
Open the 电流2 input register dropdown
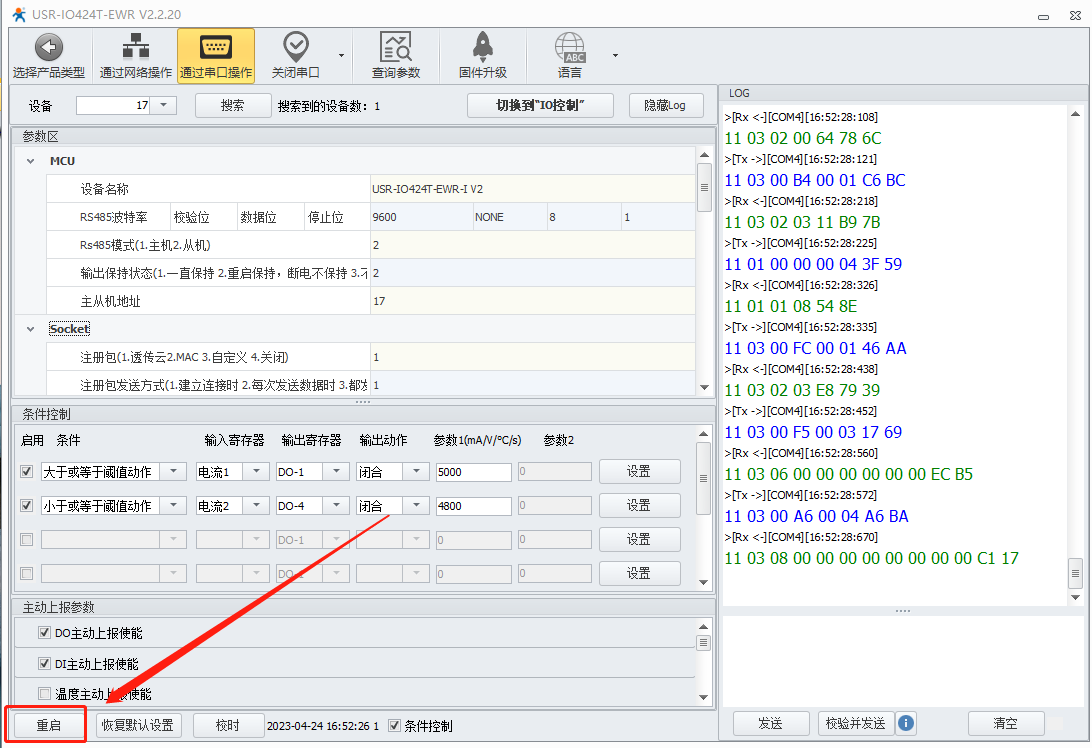(x=256, y=506)
